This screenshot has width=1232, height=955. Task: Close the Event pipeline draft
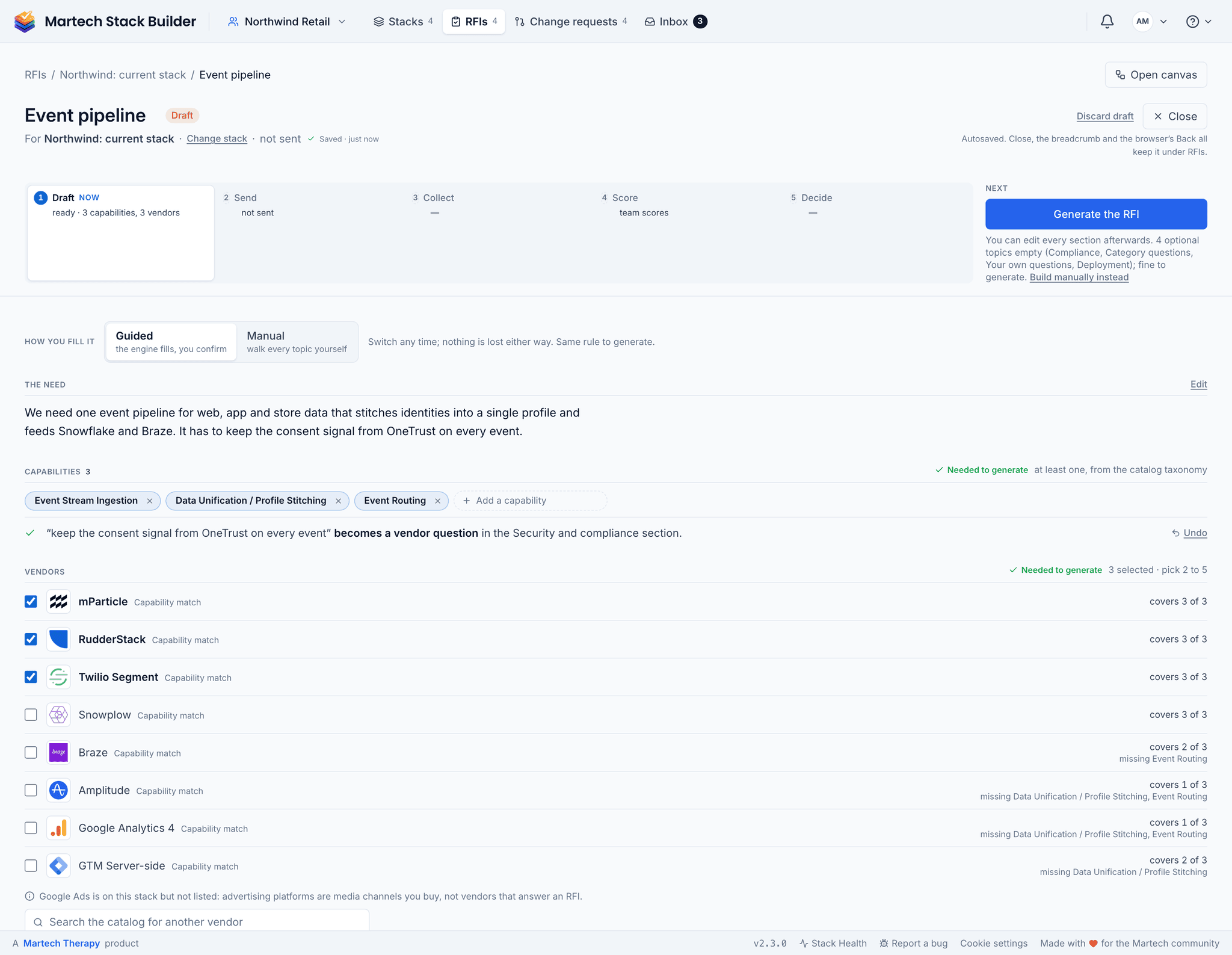coord(1175,116)
